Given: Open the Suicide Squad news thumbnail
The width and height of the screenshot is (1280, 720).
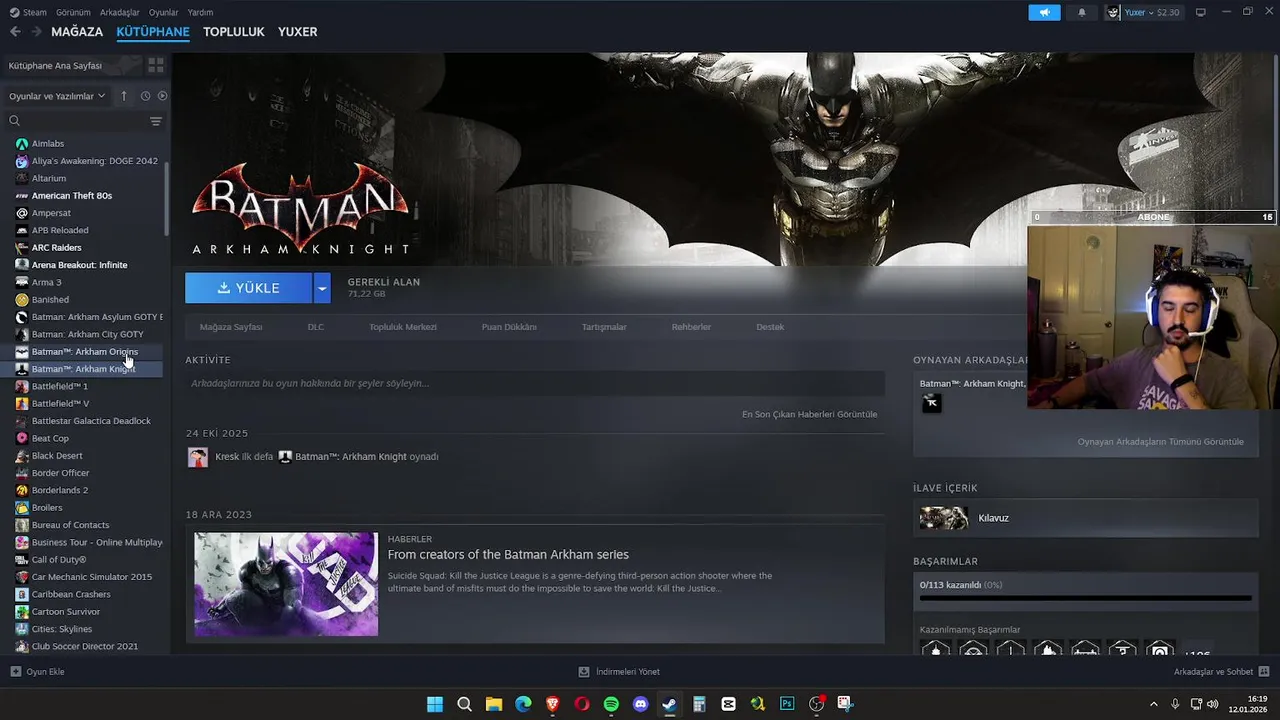Looking at the screenshot, I should coord(286,584).
